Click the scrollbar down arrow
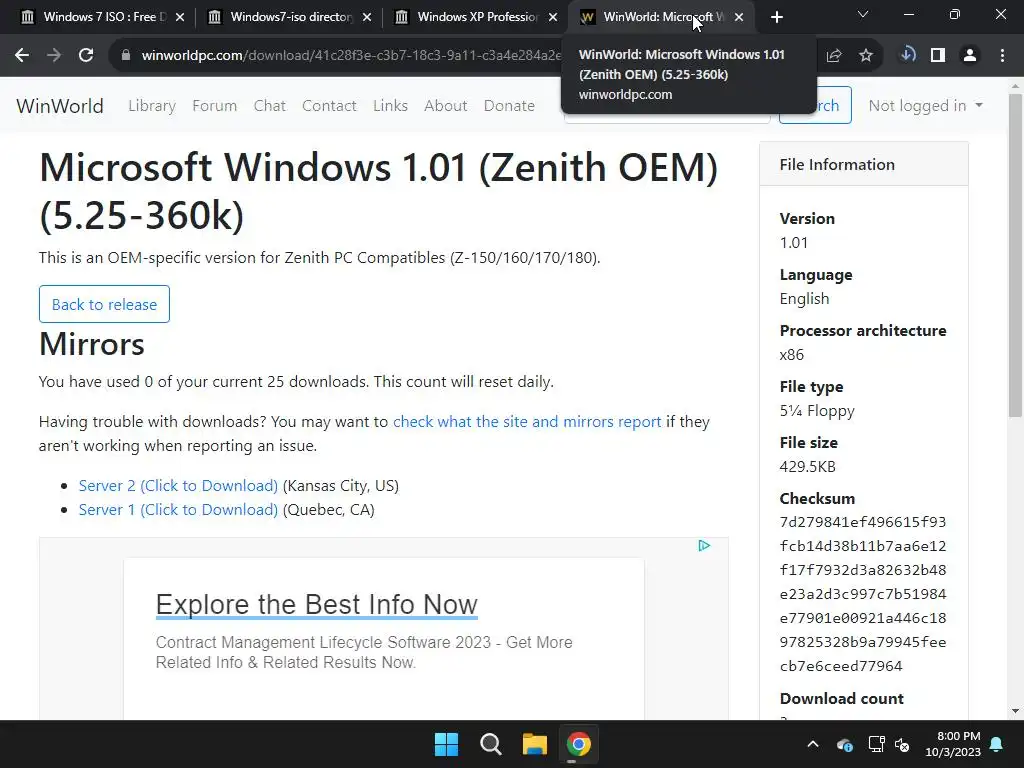 pos(1015,711)
